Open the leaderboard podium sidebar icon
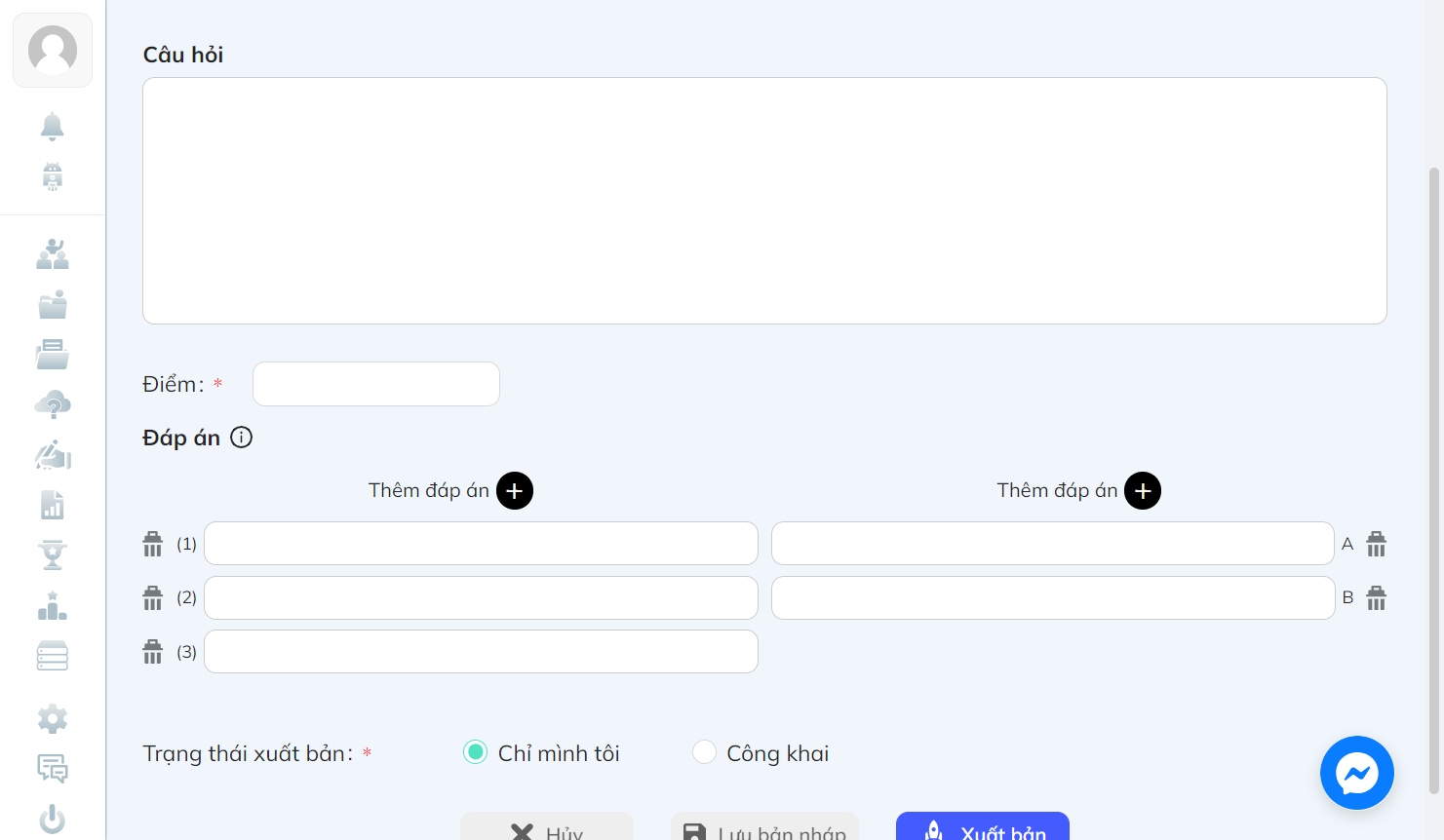 coord(53,606)
